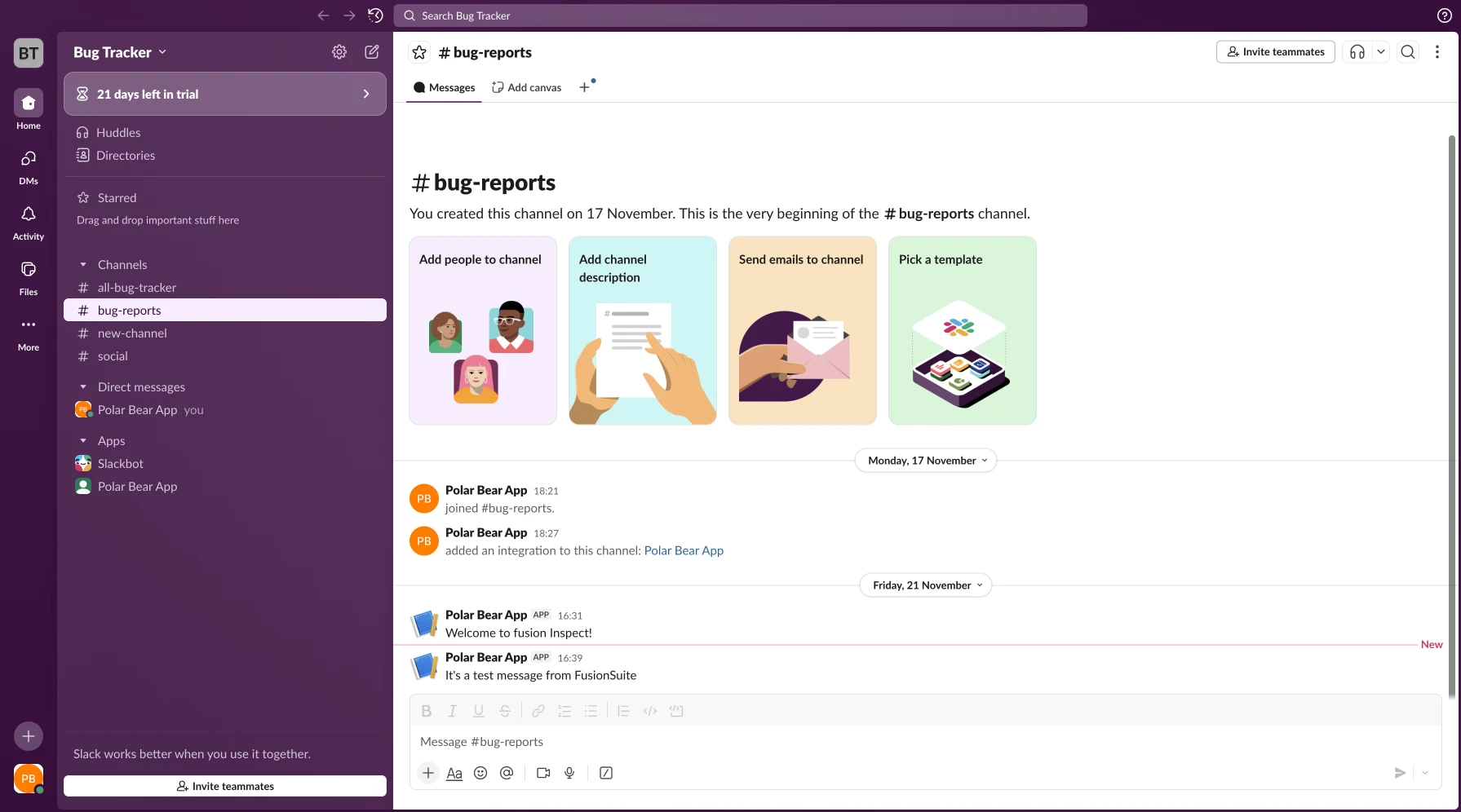The height and width of the screenshot is (812, 1461).
Task: Expand the Bug Tracker workspace menu
Action: 120,52
